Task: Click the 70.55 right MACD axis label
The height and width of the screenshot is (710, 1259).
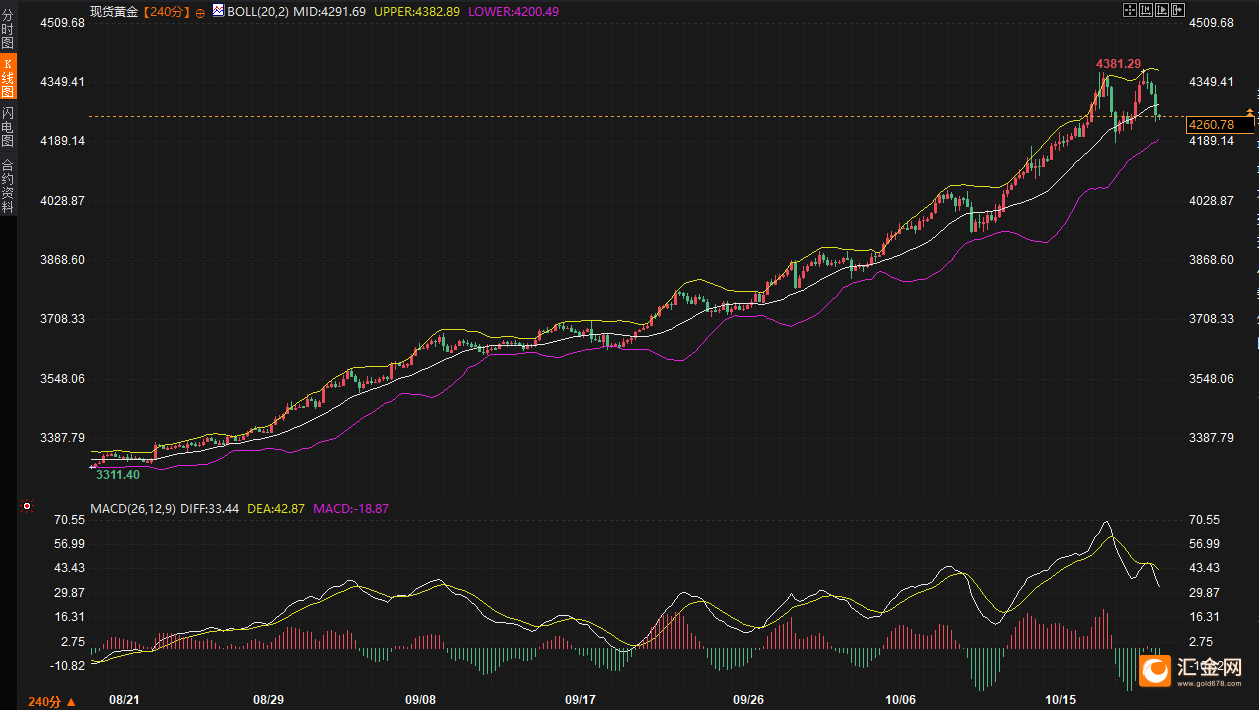Action: (1205, 520)
